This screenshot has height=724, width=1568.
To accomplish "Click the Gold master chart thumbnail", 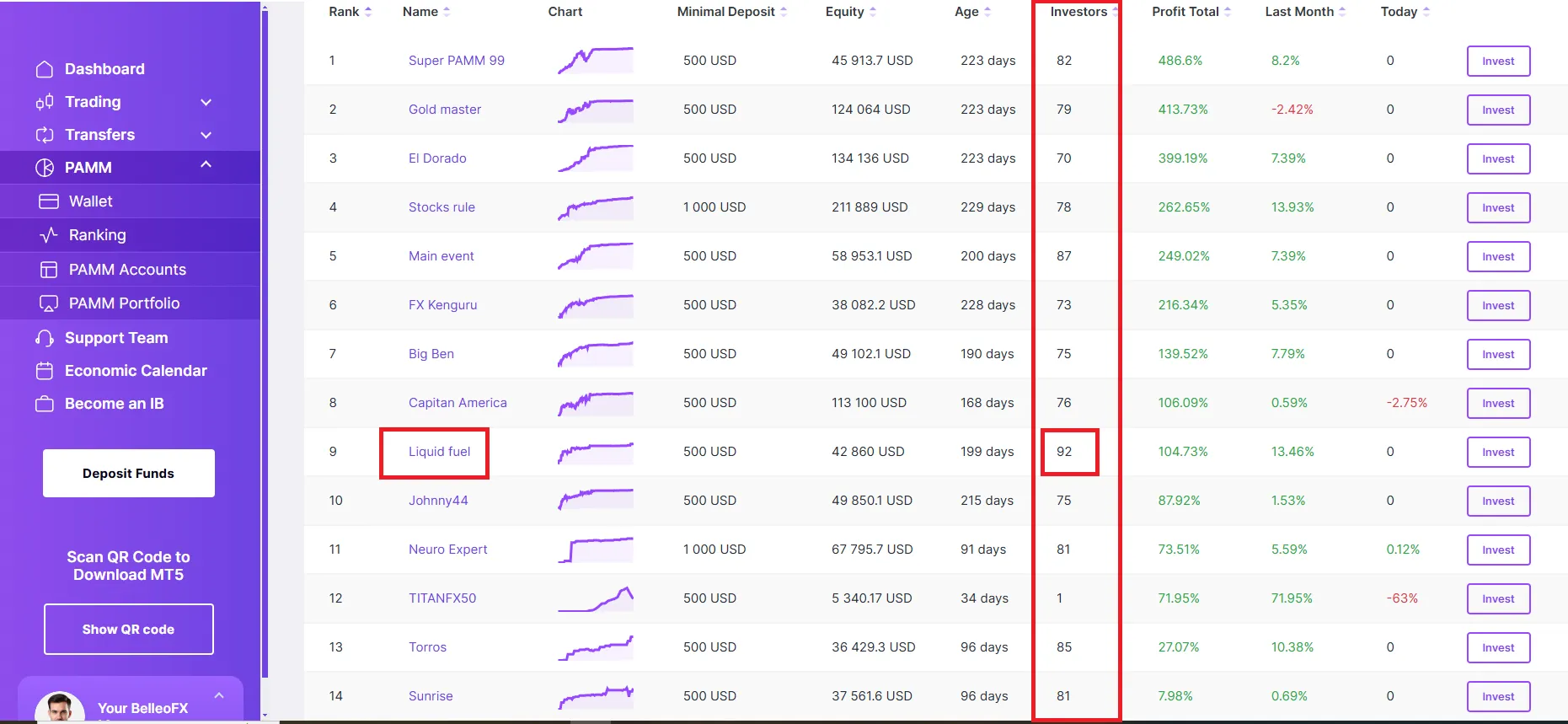I will pyautogui.click(x=595, y=110).
